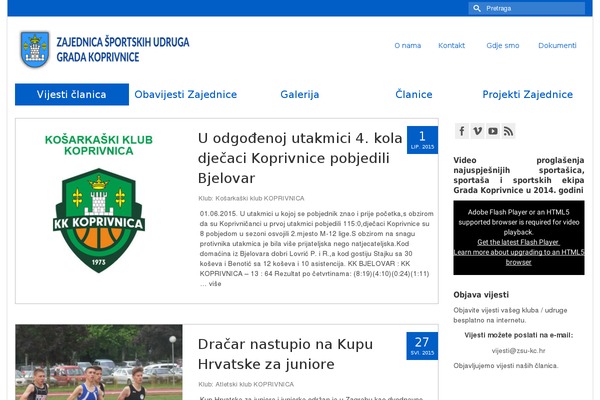Click the Video proglašenja najuspješnijih sportašica heading

pos(519,175)
